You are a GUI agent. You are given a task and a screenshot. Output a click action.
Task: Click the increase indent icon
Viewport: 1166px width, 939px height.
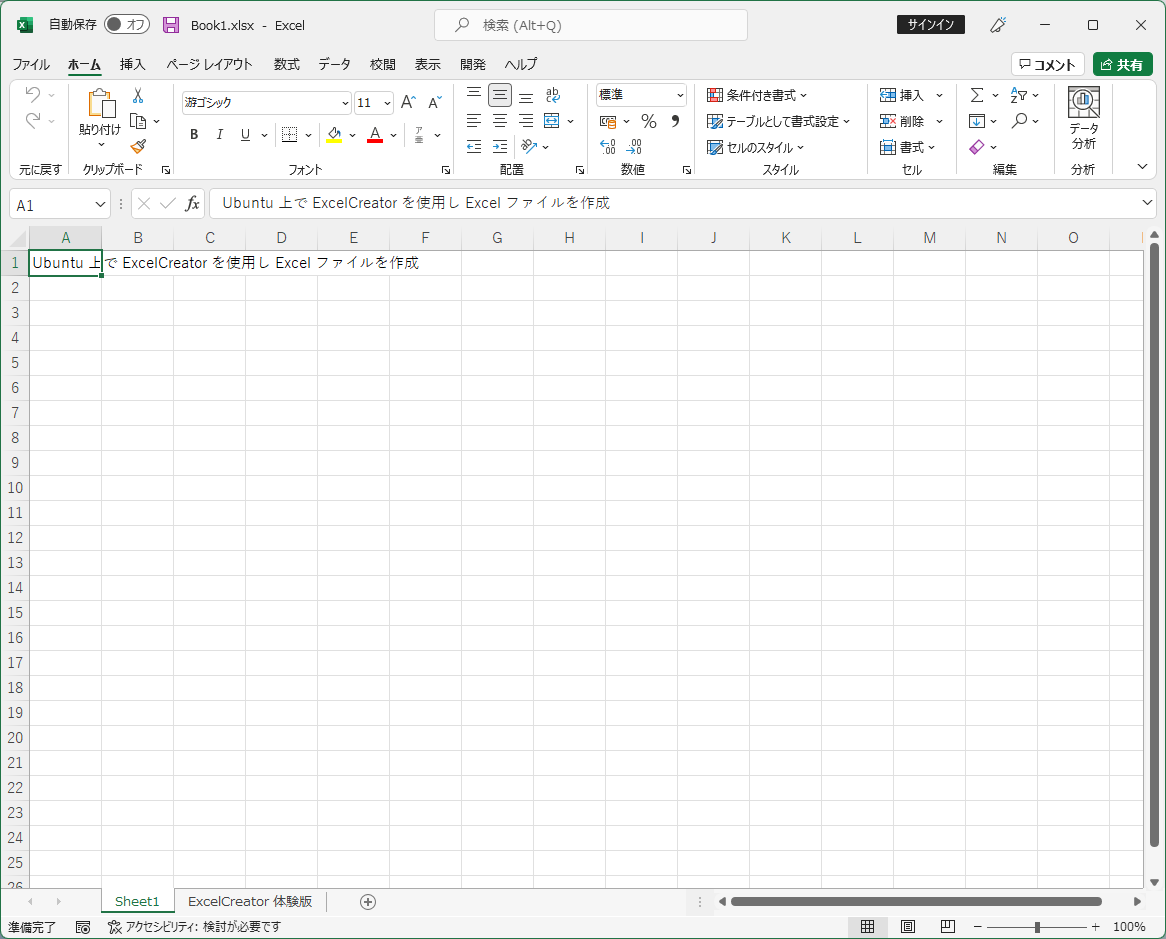tap(500, 146)
